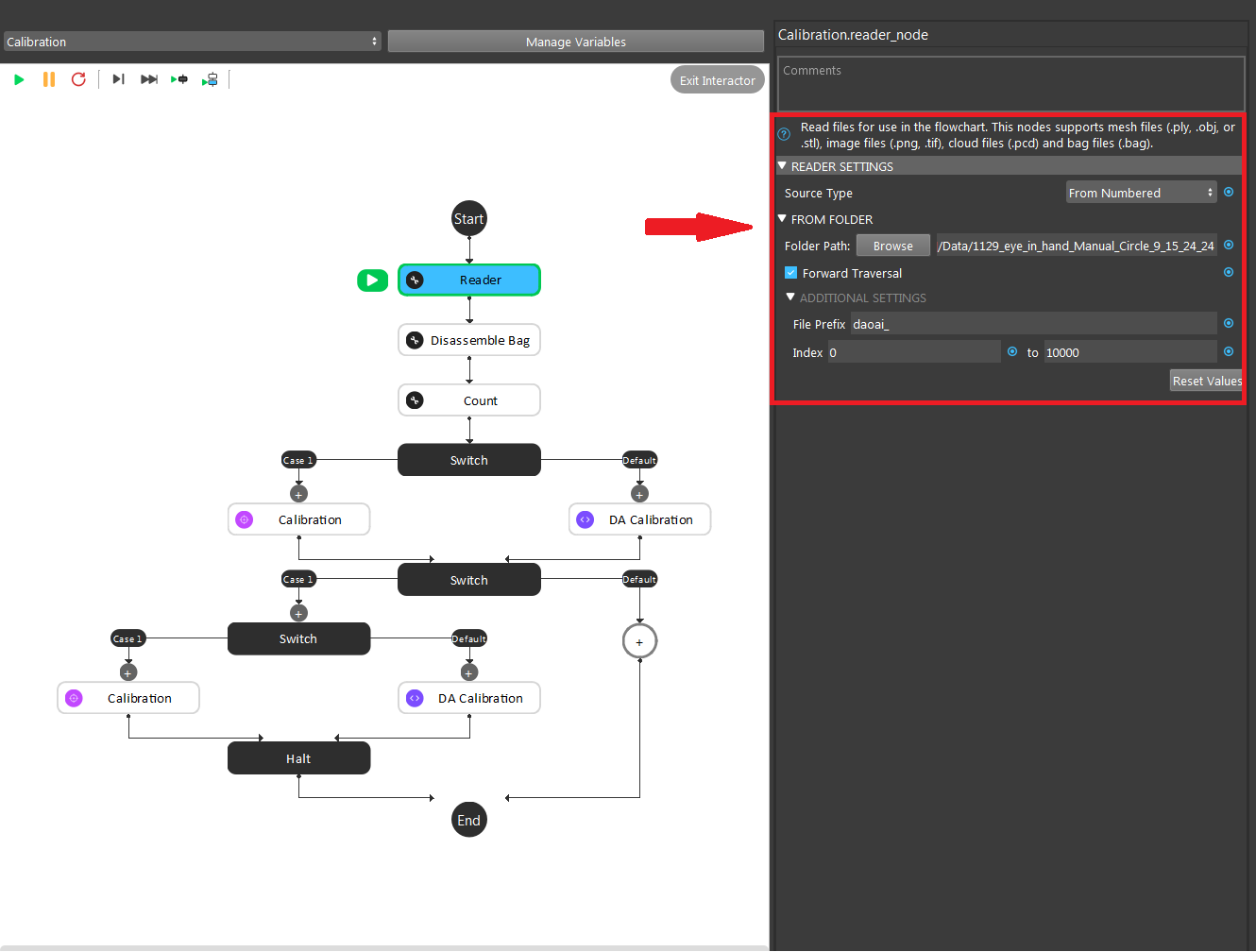Select the Switch node directly above Halt
Screen dimensions: 1256x952
coord(298,638)
